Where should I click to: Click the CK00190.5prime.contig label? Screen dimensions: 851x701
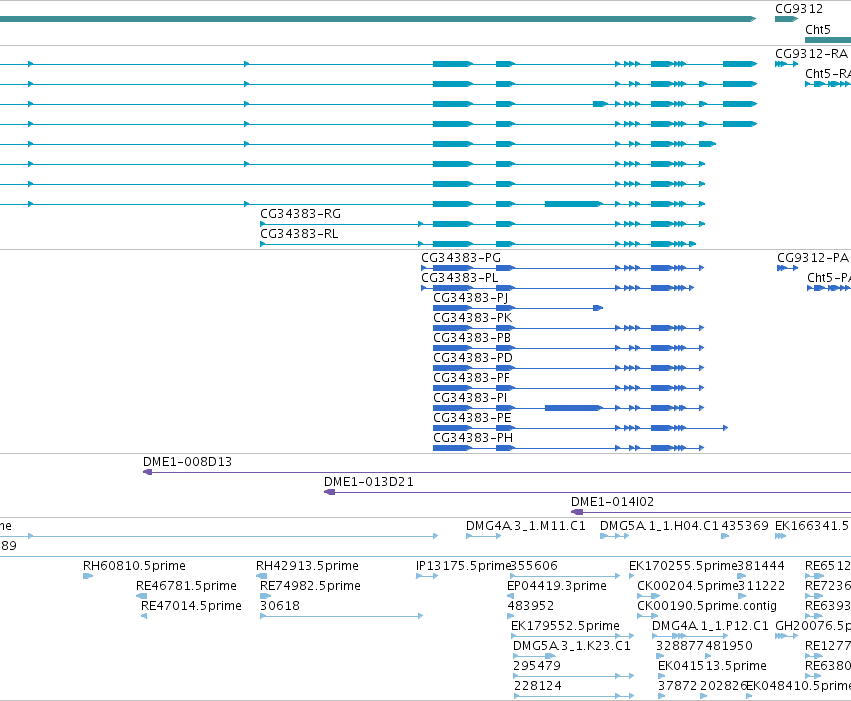tap(707, 607)
